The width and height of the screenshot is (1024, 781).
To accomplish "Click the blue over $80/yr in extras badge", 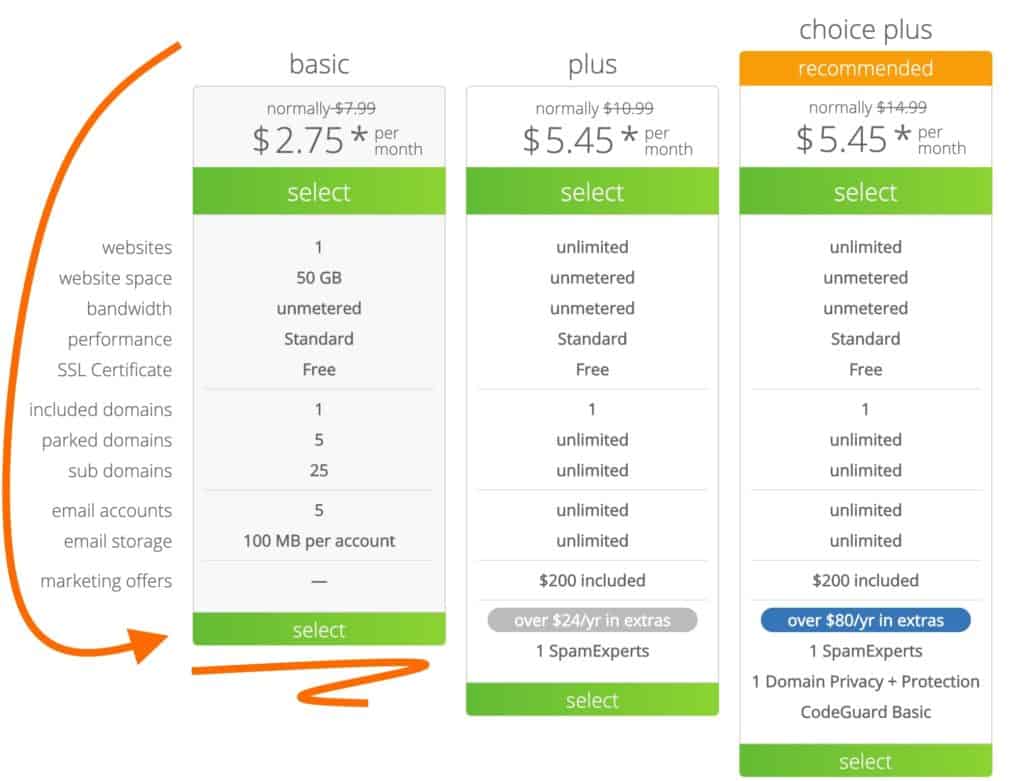I will click(x=865, y=620).
